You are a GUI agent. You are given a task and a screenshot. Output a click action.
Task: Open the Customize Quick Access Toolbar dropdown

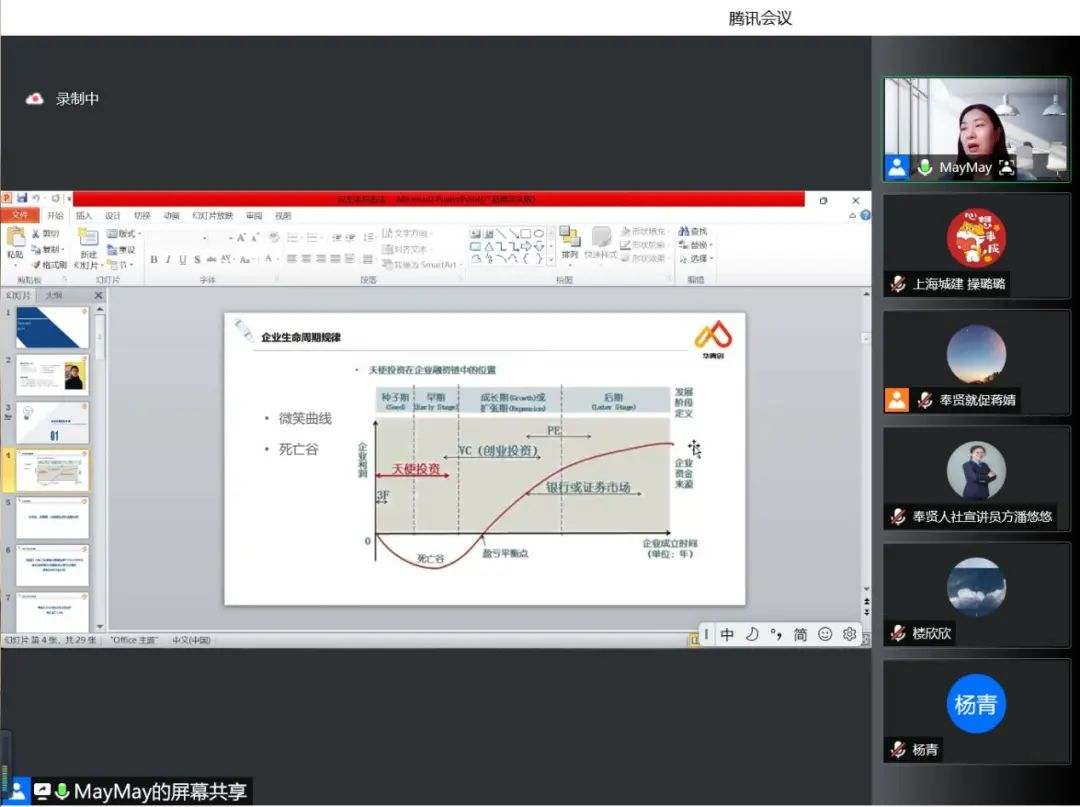pos(68,199)
